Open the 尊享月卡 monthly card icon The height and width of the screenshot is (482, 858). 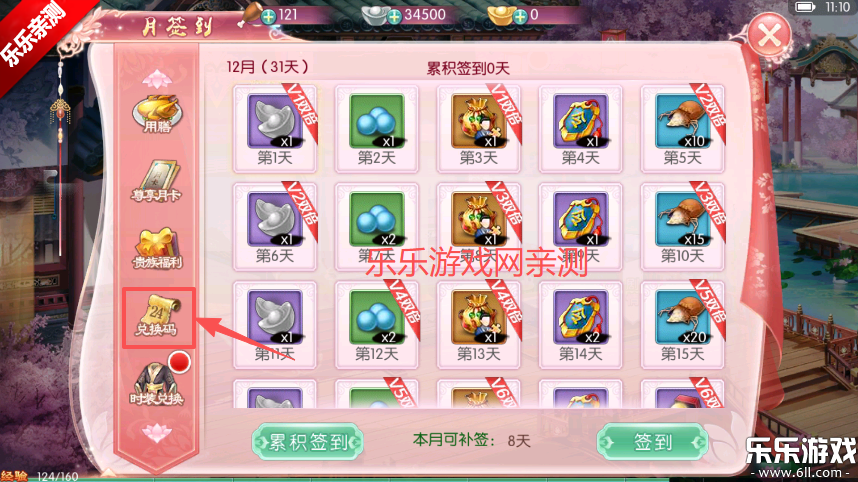click(x=157, y=182)
